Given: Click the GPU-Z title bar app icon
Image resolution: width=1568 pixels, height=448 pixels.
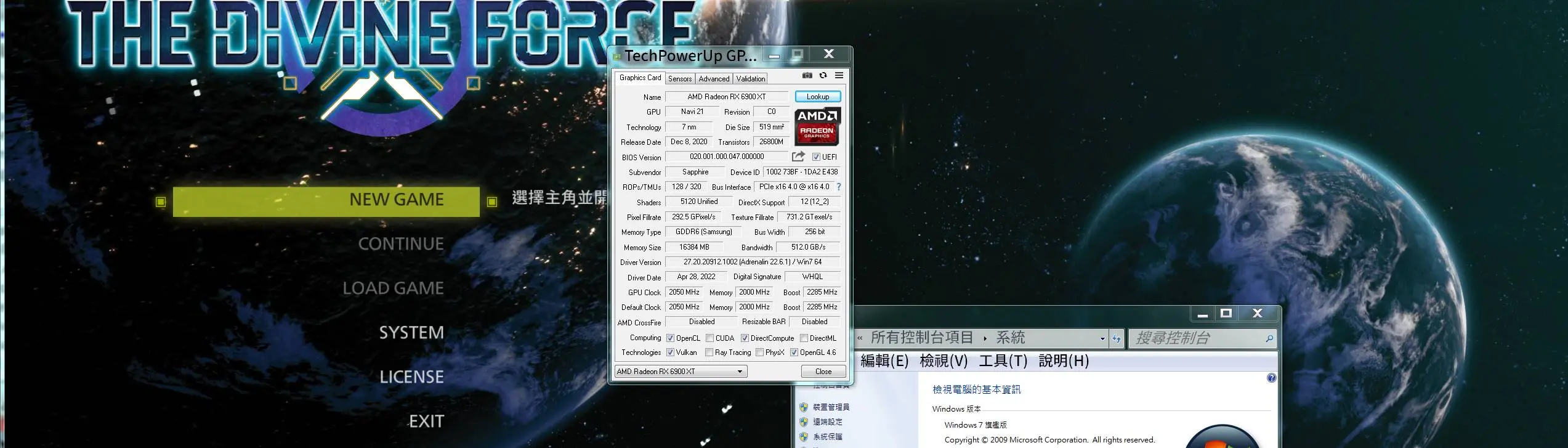Looking at the screenshot, I should pyautogui.click(x=617, y=56).
